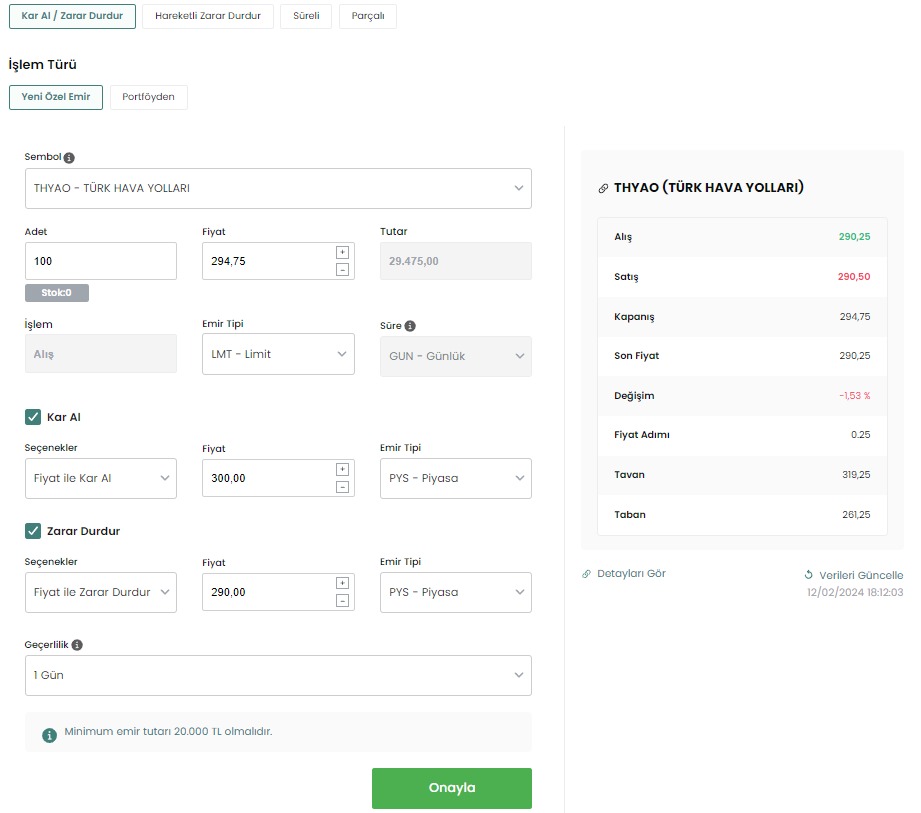Open the Fiyat ile Kar Al options dropdown
Screen dimensions: 921x813
[100, 478]
